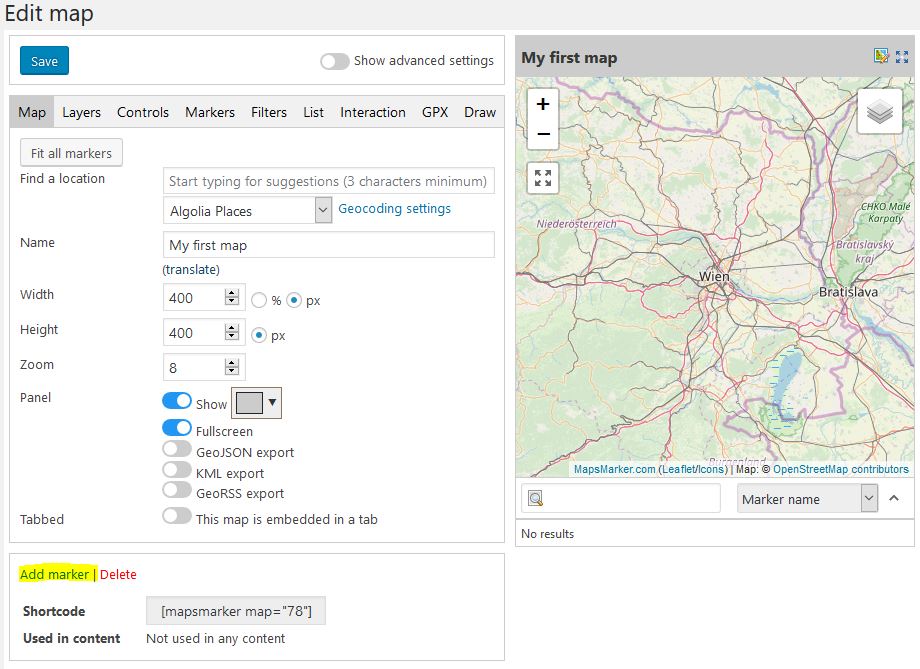
Task: Switch to the Interaction tab
Action: pos(373,112)
